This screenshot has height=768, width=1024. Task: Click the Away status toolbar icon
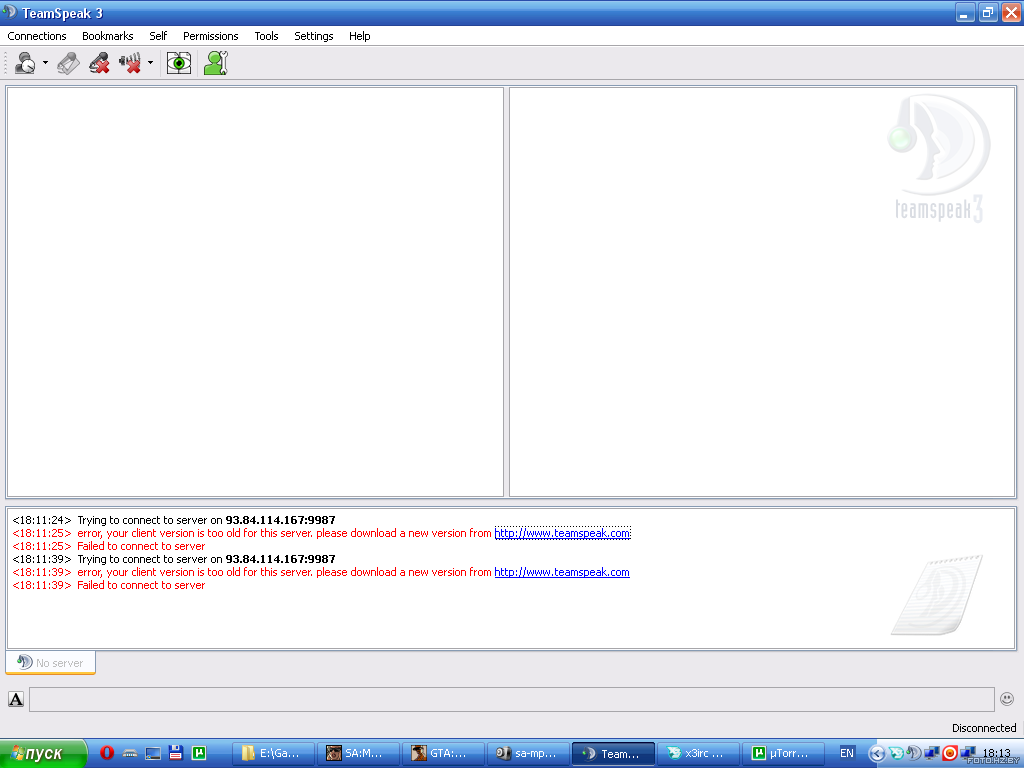[25, 63]
